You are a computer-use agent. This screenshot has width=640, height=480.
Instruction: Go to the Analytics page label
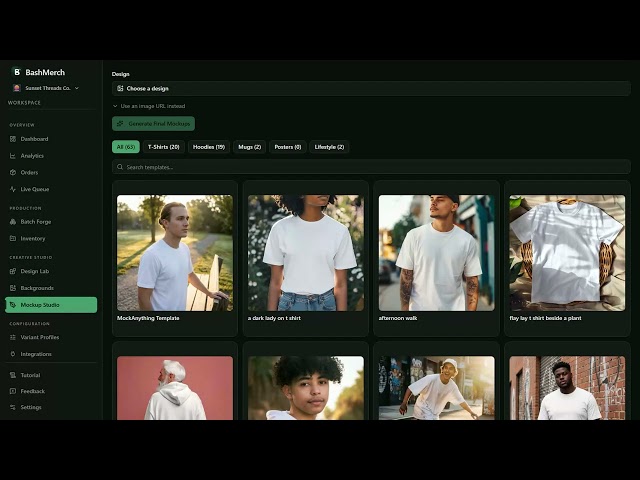(x=32, y=156)
